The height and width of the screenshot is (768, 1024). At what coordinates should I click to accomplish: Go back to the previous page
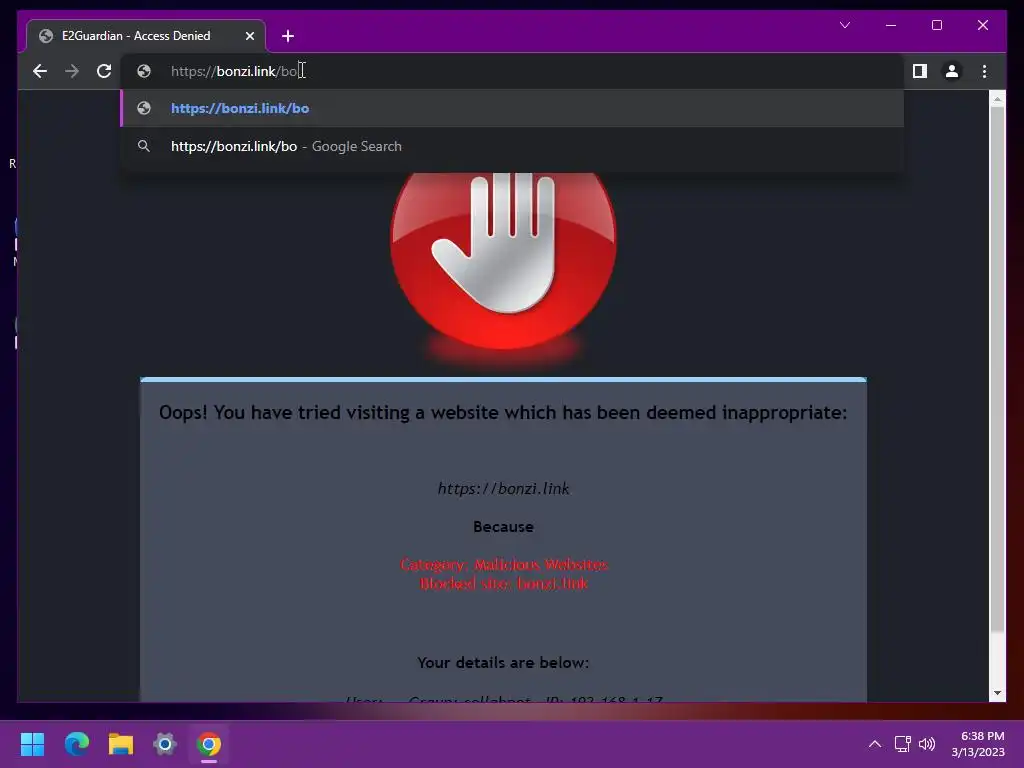click(x=40, y=71)
